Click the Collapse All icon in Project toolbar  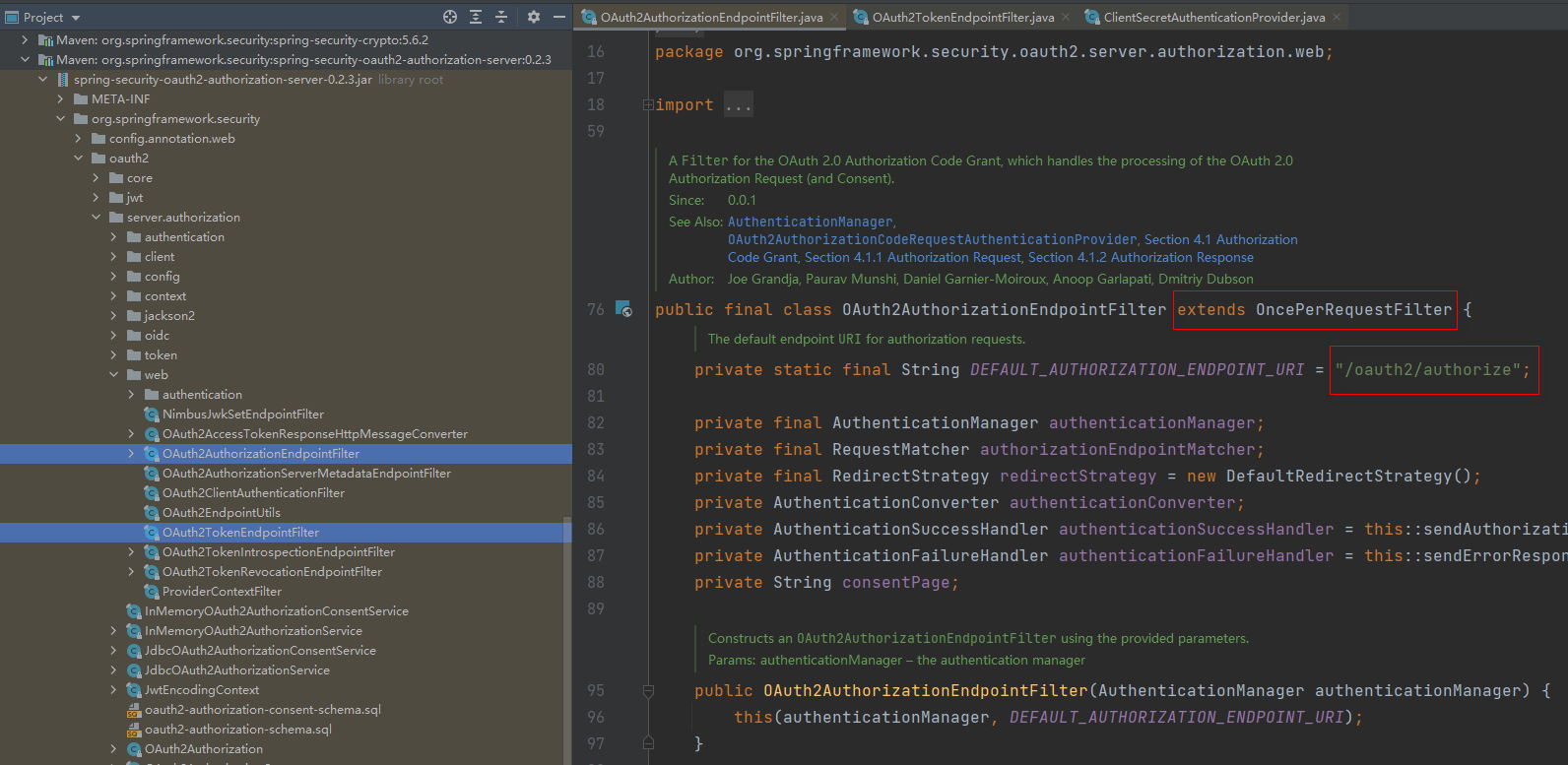[501, 17]
